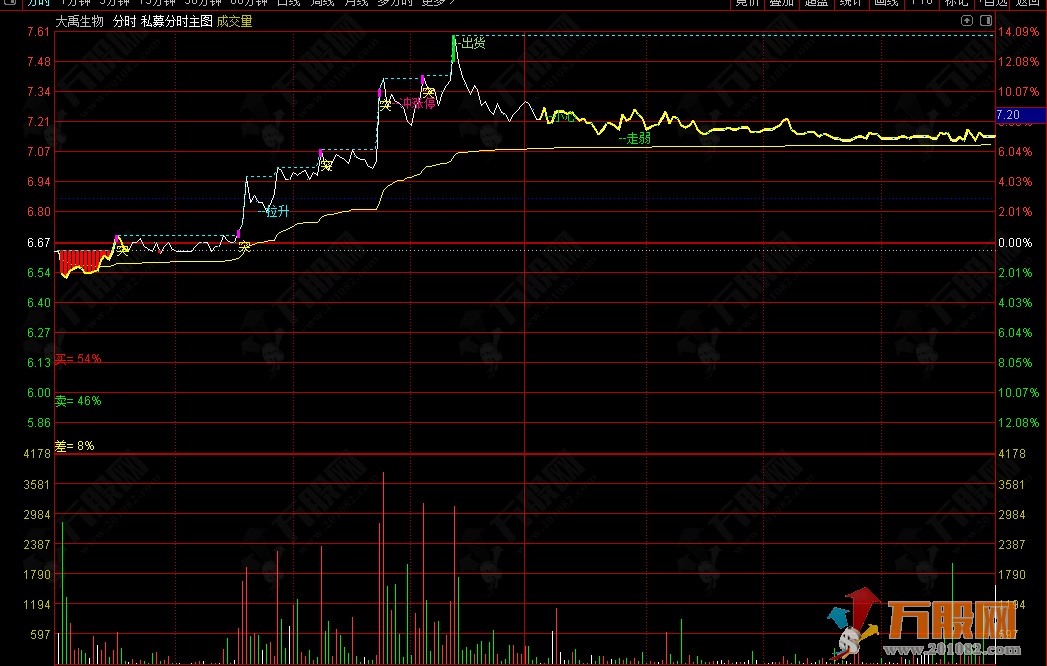The image size is (1047, 666).
Task: Expand the 更多> timeframe options
Action: (x=438, y=3)
